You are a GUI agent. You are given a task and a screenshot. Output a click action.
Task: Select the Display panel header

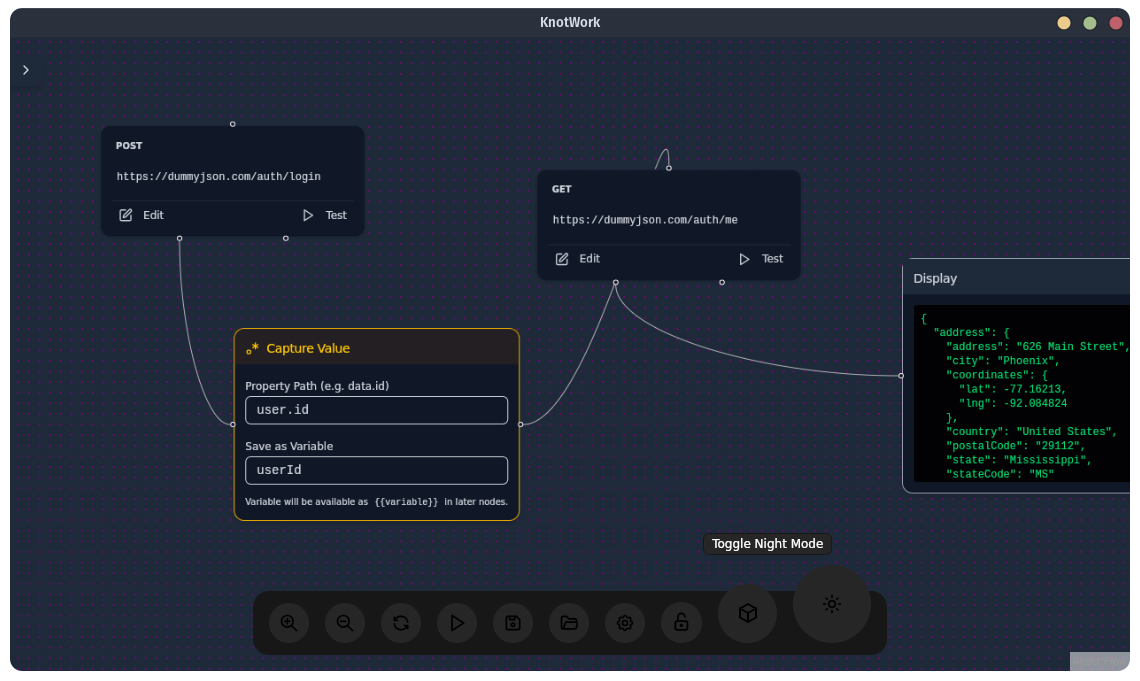(935, 278)
